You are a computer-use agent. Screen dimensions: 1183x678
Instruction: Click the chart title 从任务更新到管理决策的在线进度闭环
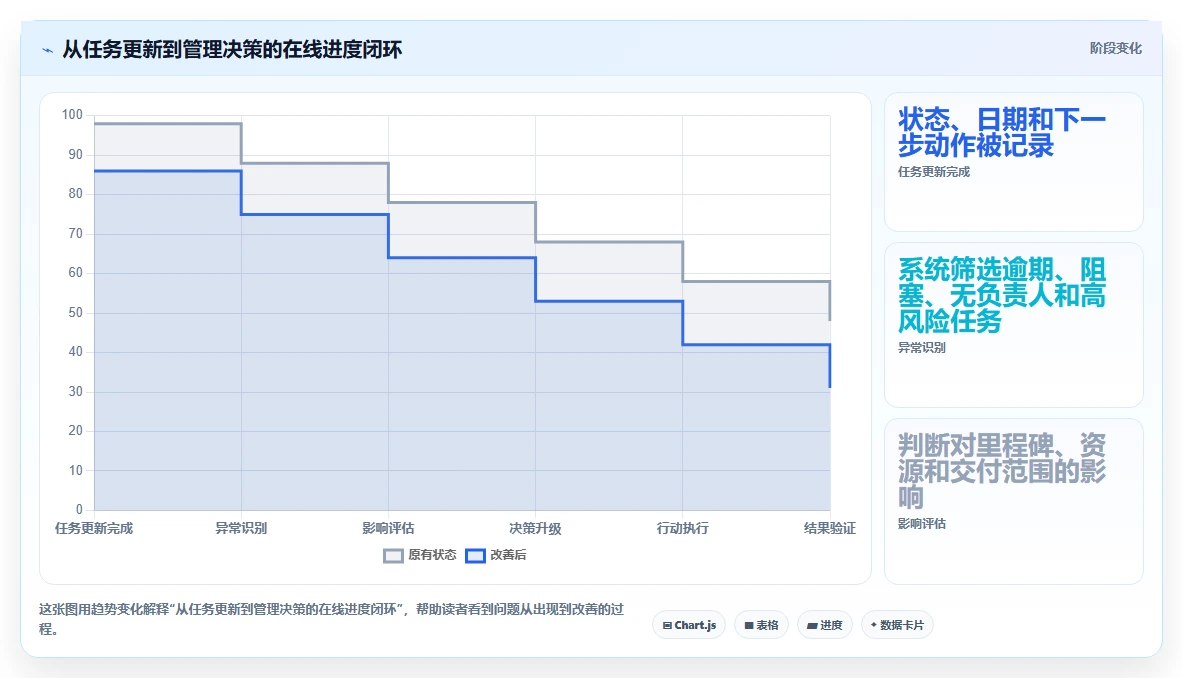[x=232, y=50]
